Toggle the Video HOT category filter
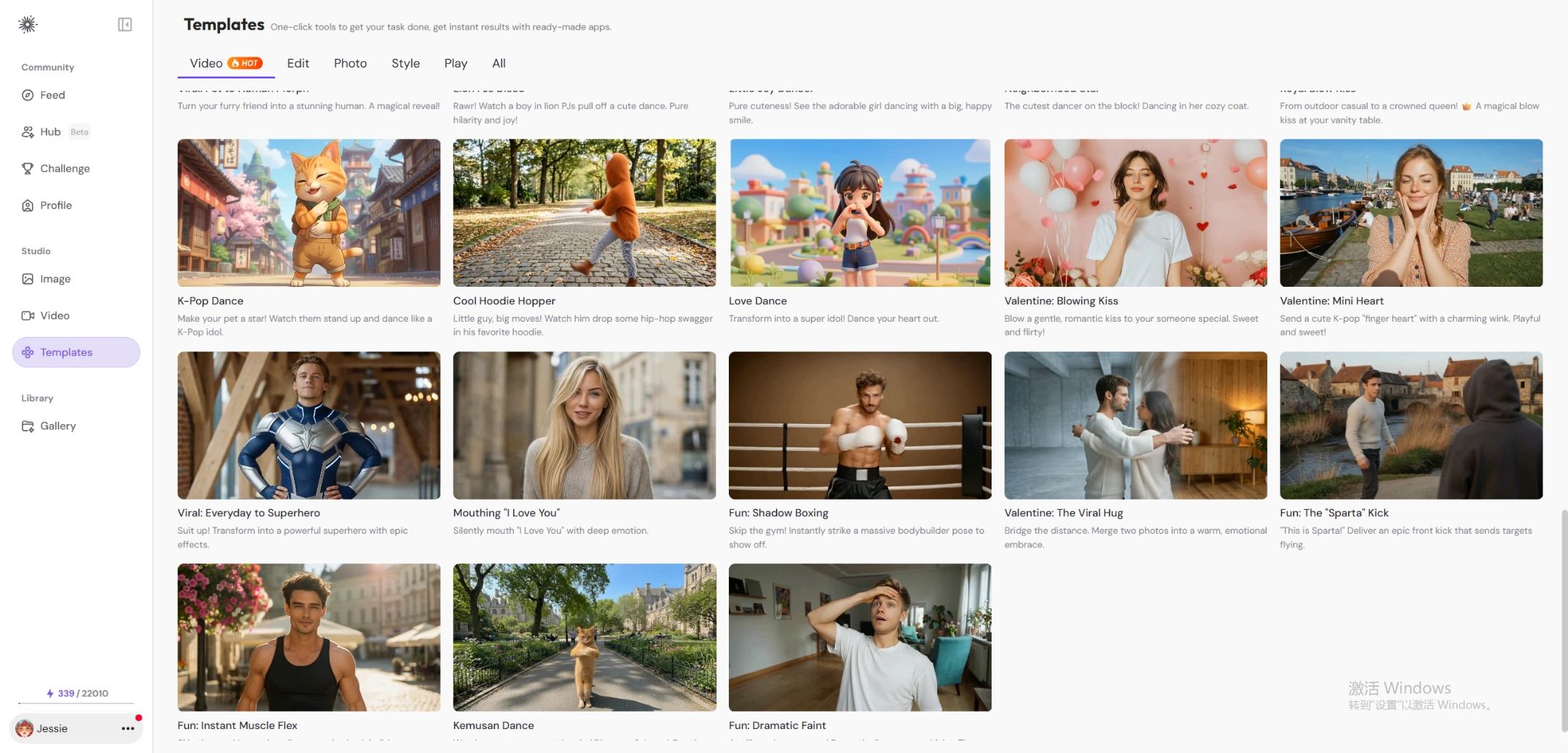 (225, 63)
